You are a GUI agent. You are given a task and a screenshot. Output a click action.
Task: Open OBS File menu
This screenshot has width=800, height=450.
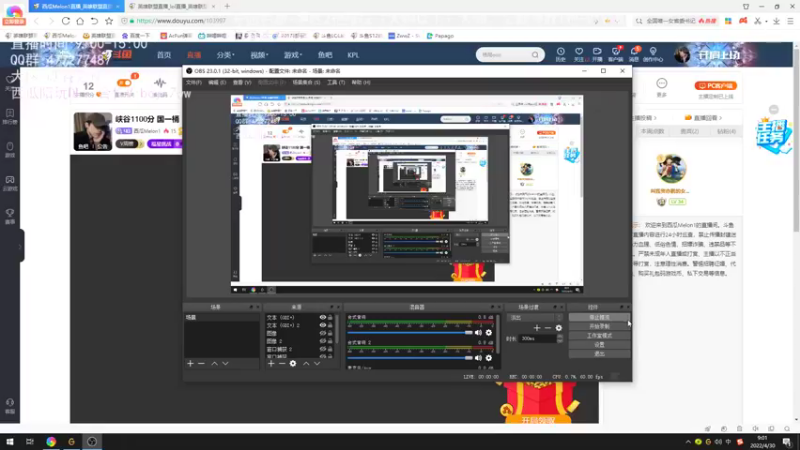193,82
